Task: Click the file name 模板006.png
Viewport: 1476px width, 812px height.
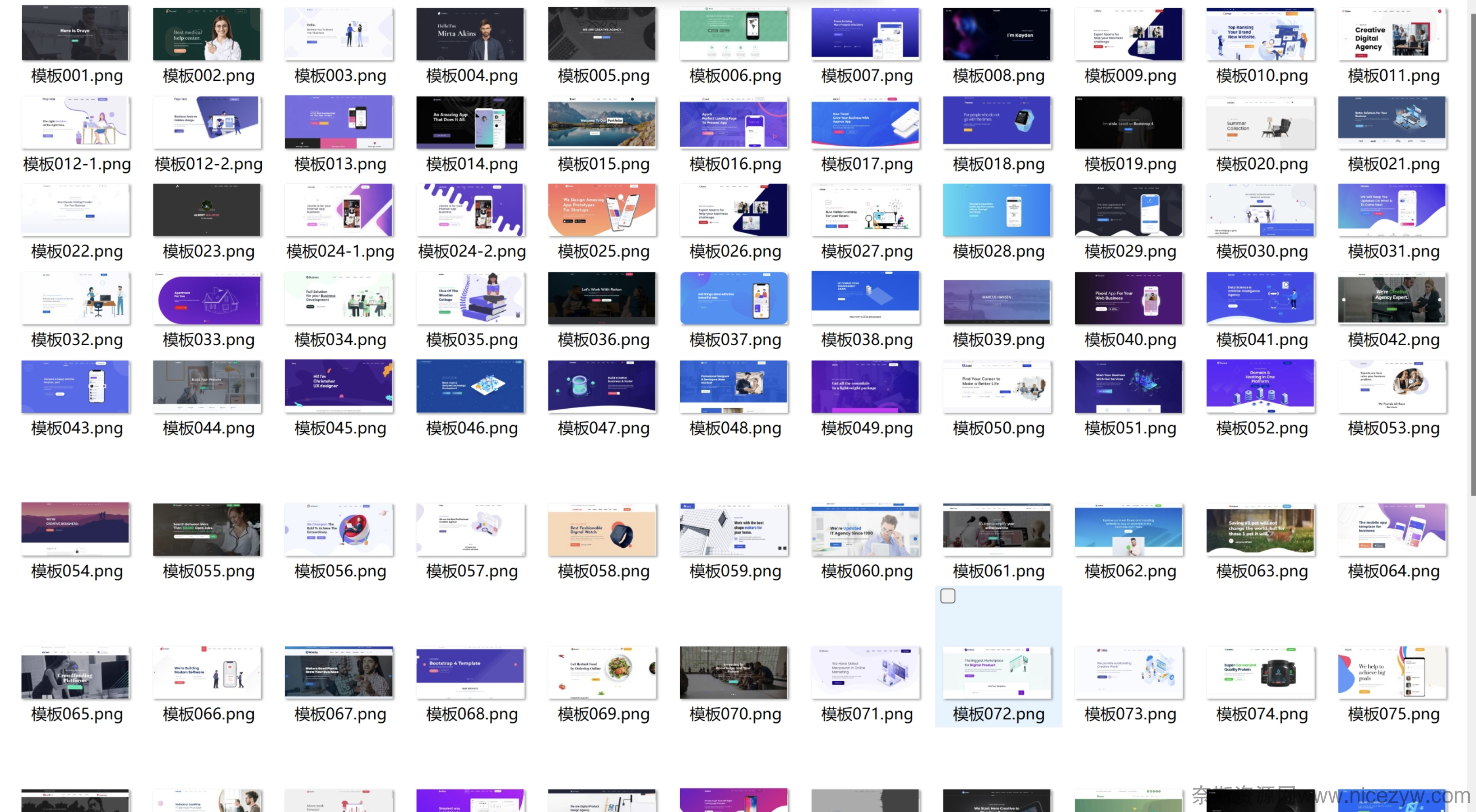Action: 735,76
